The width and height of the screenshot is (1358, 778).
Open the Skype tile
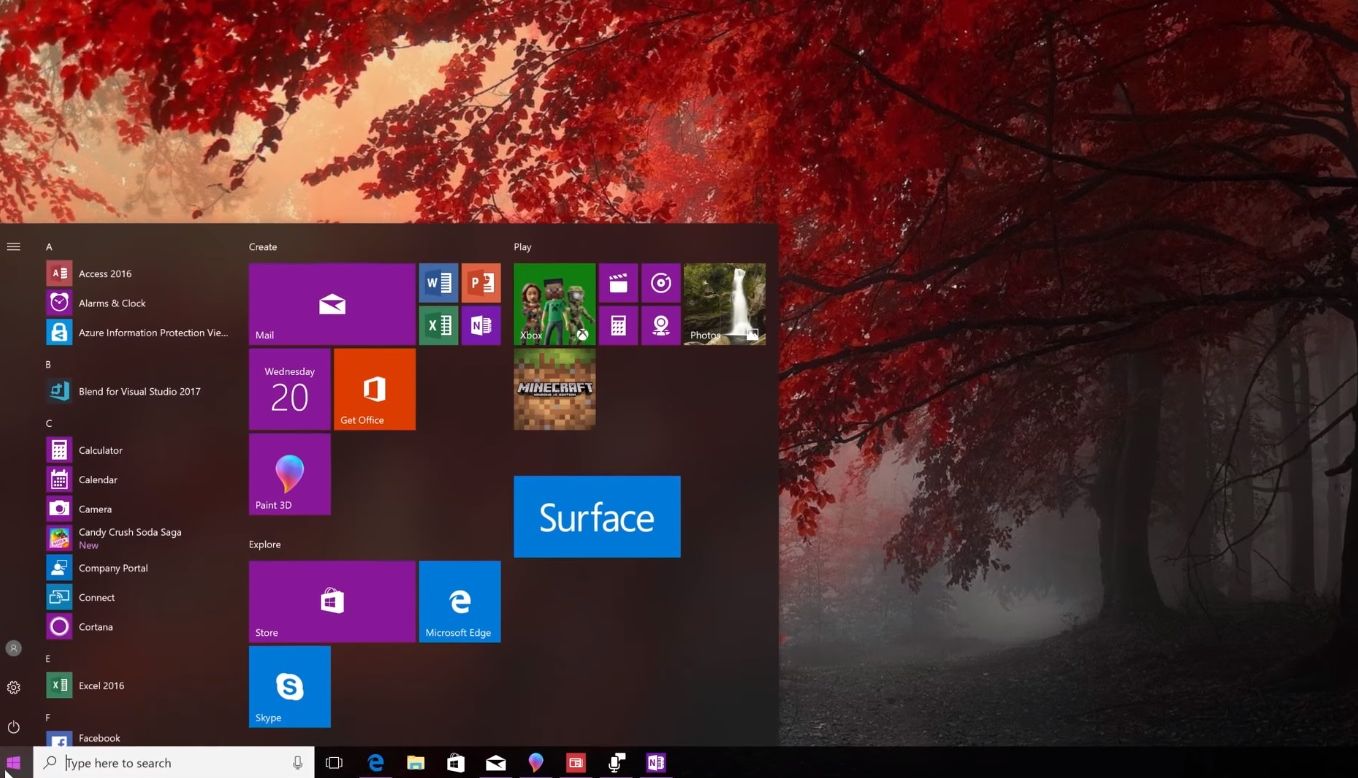[x=289, y=686]
